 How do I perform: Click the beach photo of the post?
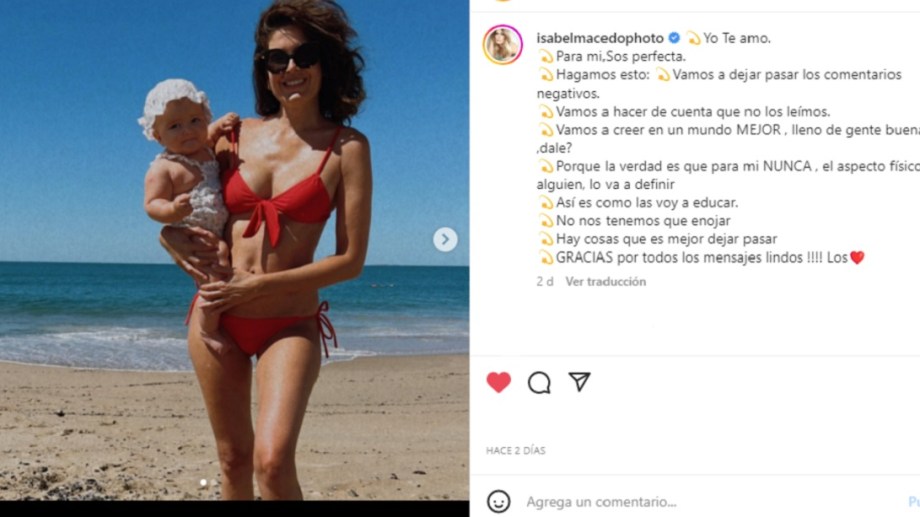[x=235, y=250]
